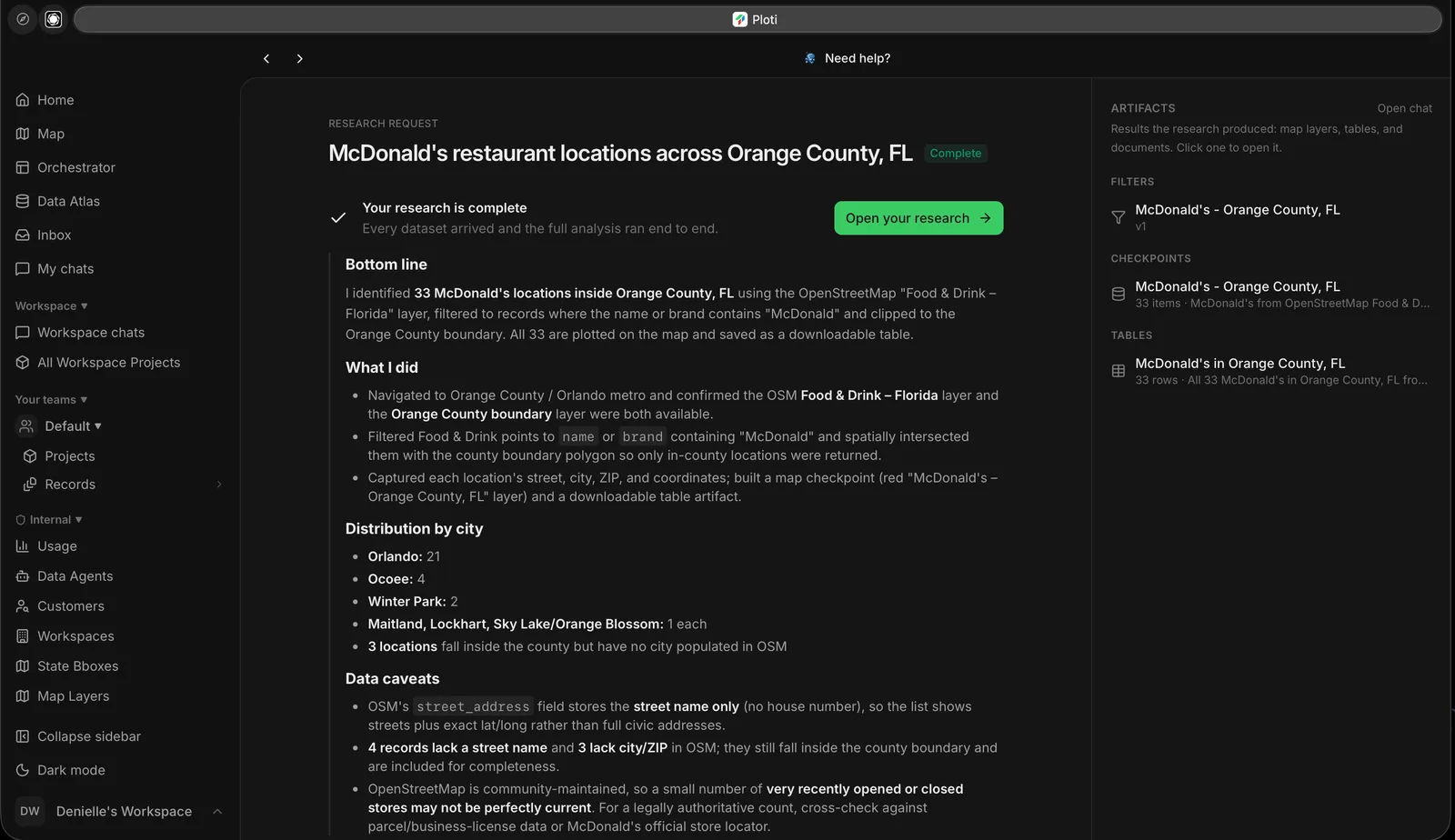Expand Records with its chevron arrow
This screenshot has width=1455, height=840.
[x=219, y=485]
